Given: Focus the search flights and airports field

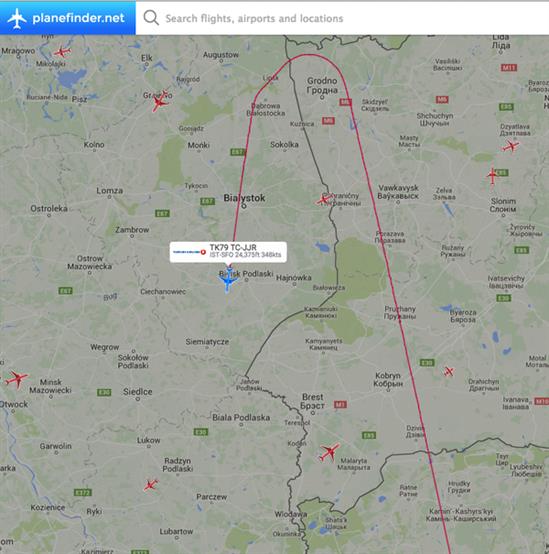Looking at the screenshot, I should click(342, 18).
